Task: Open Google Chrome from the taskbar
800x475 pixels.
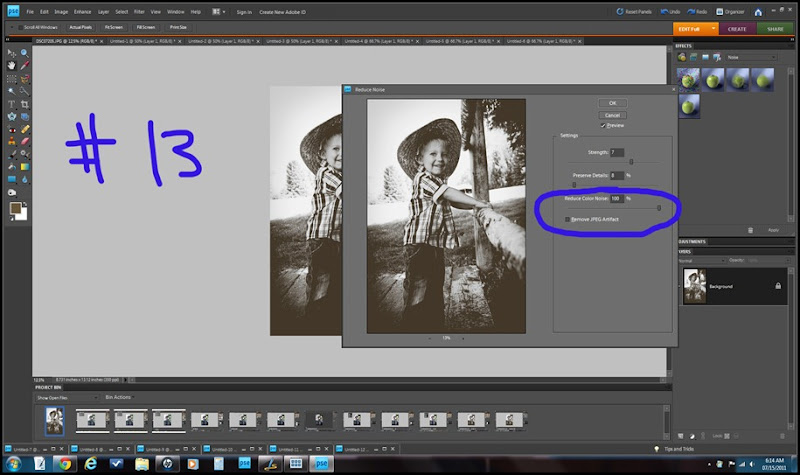Action: pos(63,464)
